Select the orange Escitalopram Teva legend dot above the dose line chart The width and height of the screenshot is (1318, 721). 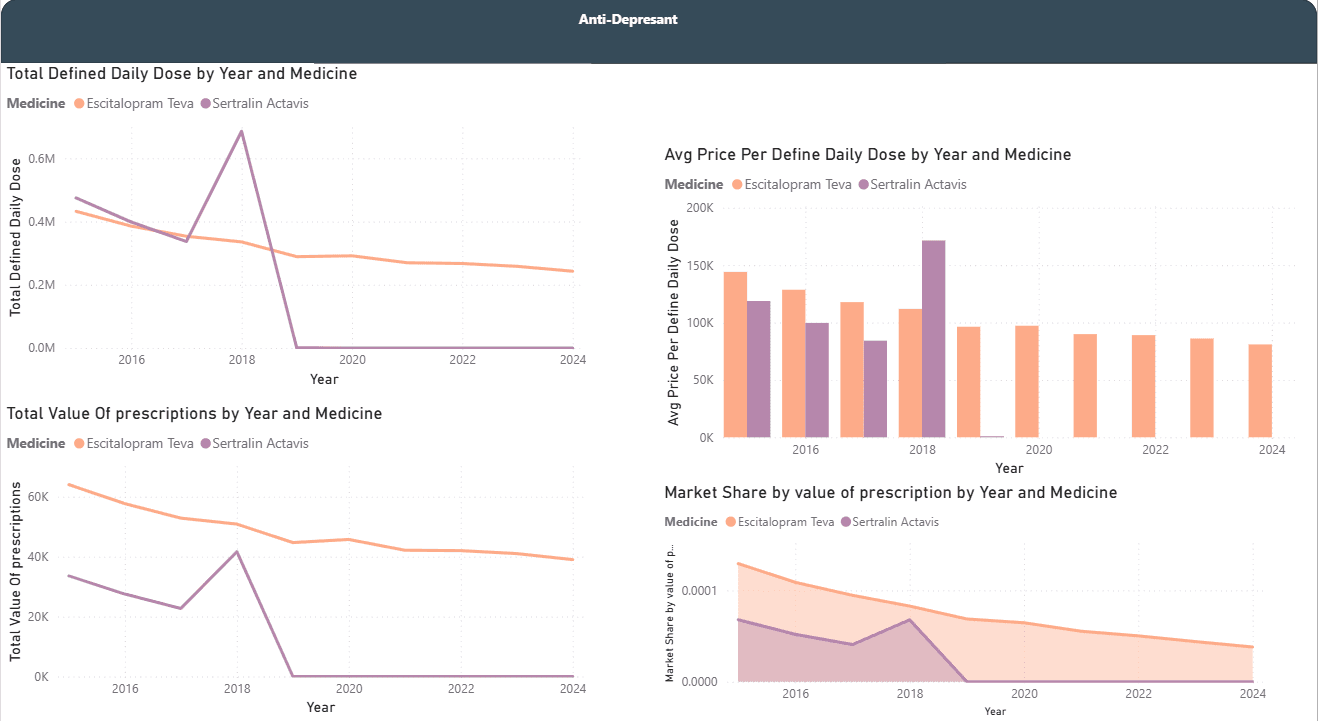click(77, 103)
